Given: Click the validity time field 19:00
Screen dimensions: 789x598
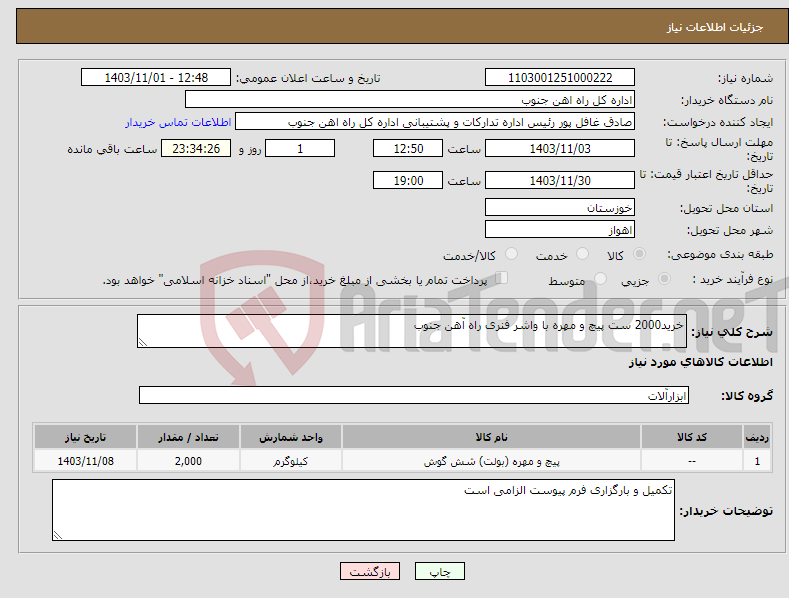Looking at the screenshot, I should (408, 180).
